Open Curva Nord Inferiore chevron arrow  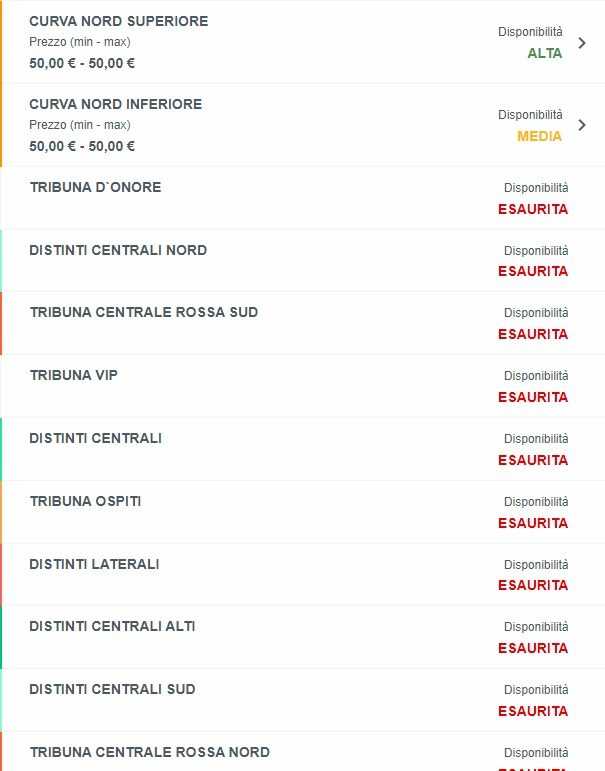[583, 126]
